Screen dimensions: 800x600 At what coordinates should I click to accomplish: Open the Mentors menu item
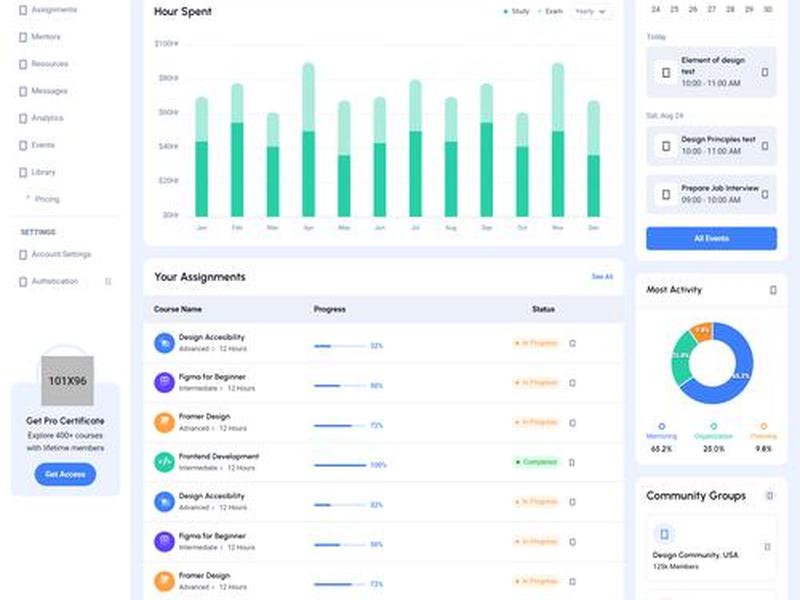coord(46,37)
